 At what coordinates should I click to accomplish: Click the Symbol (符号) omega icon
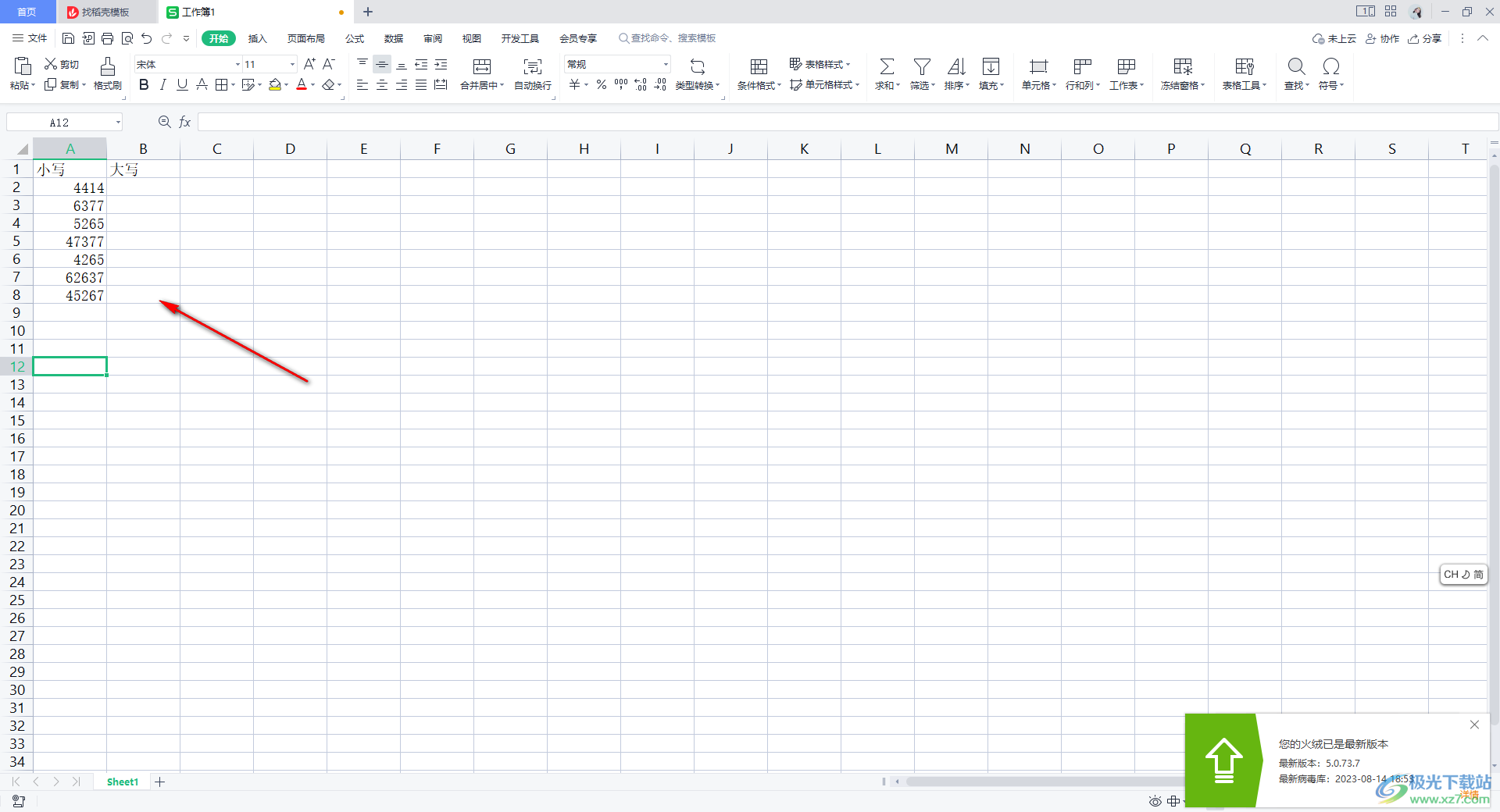1331,66
